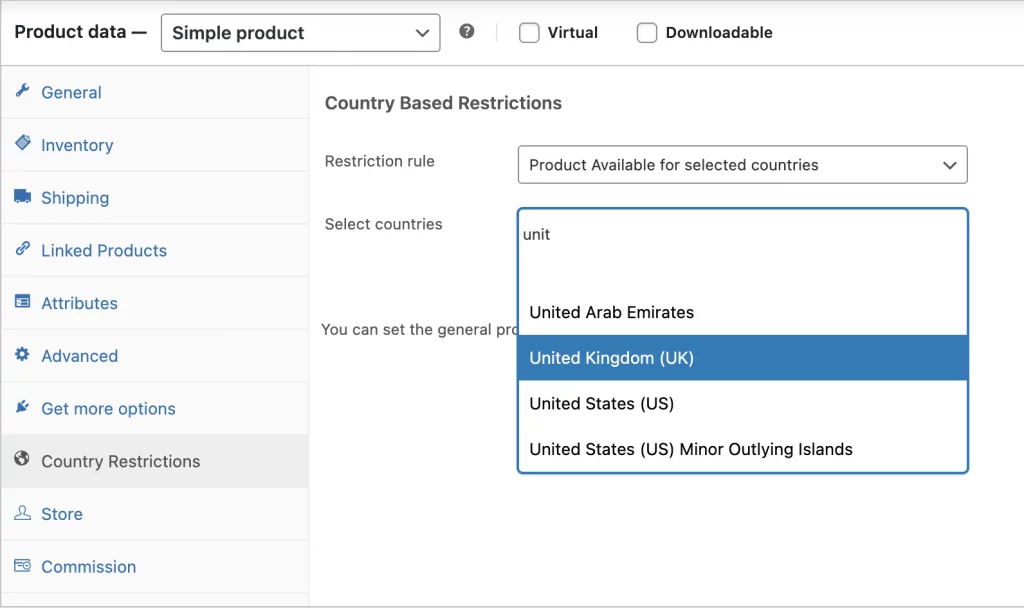Click the Attributes table icon
The height and width of the screenshot is (608, 1024).
(22, 303)
